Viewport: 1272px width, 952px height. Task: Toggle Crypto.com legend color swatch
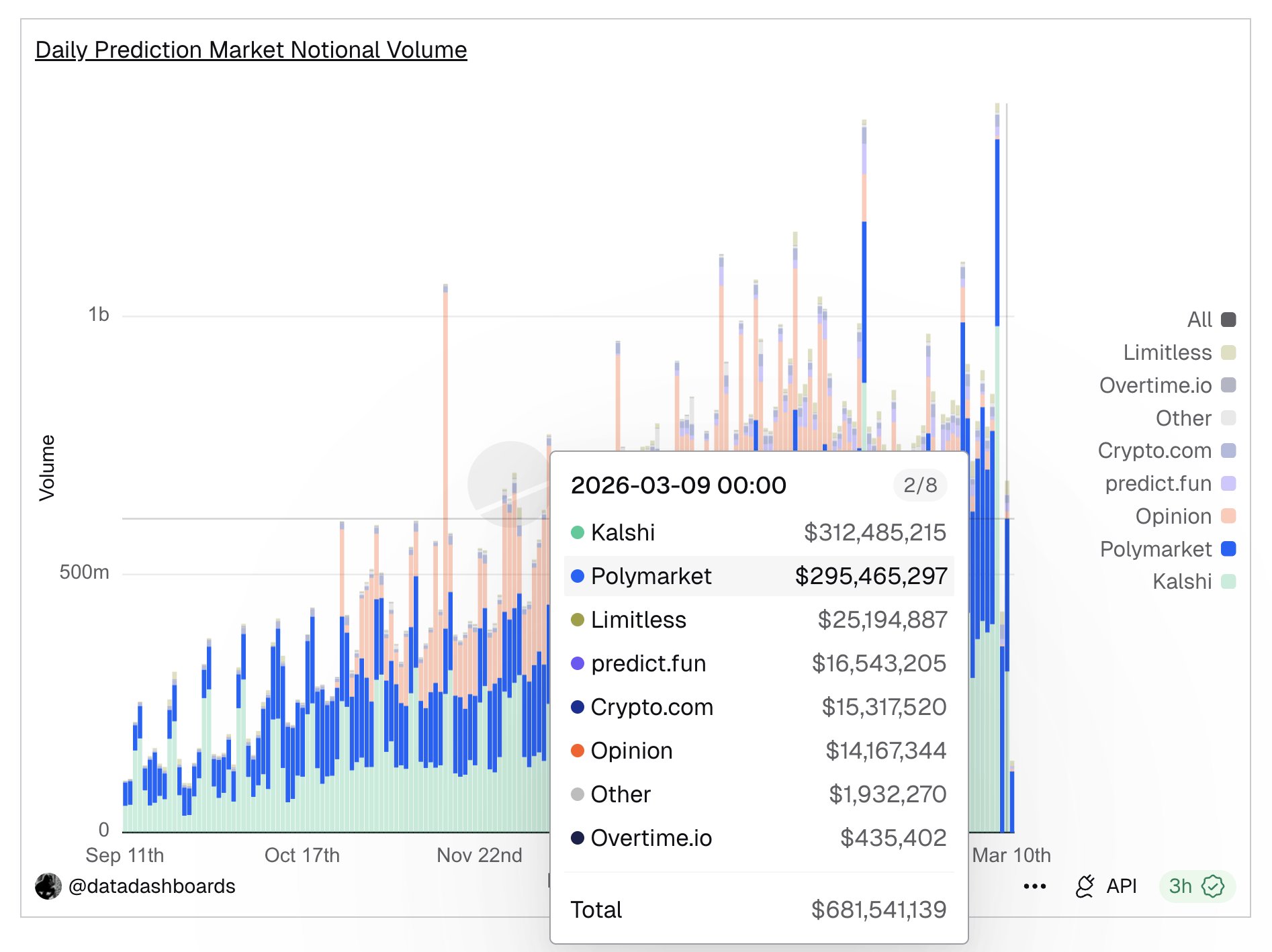(1228, 450)
